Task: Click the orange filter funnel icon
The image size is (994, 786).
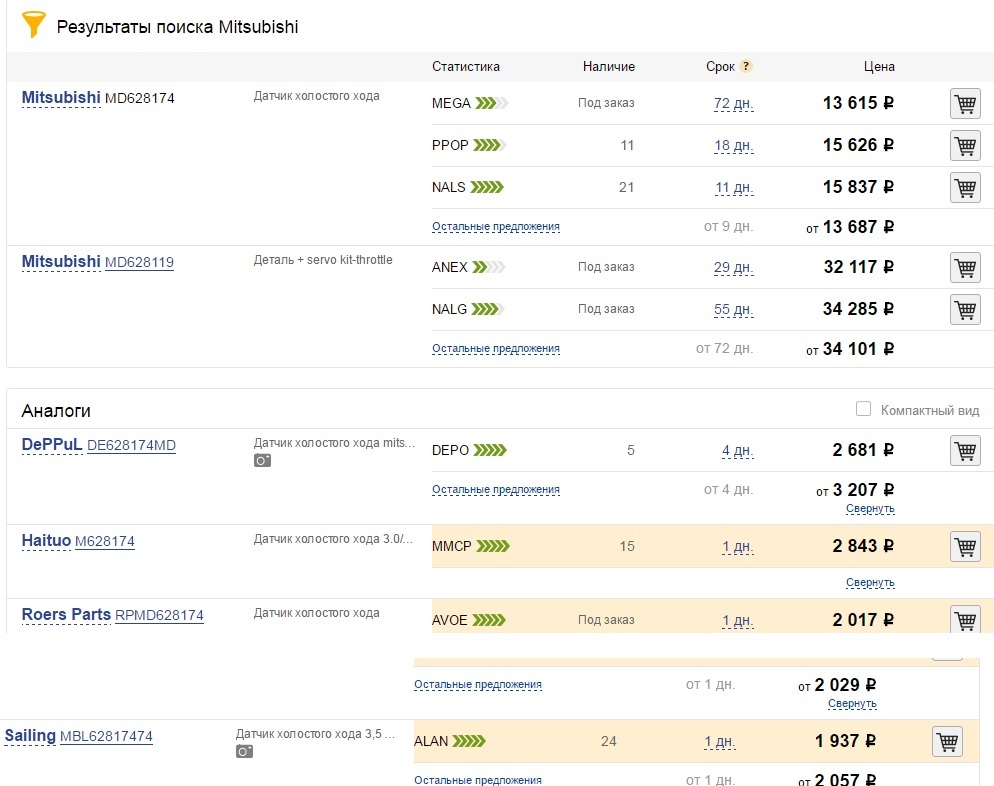Action: tap(34, 25)
